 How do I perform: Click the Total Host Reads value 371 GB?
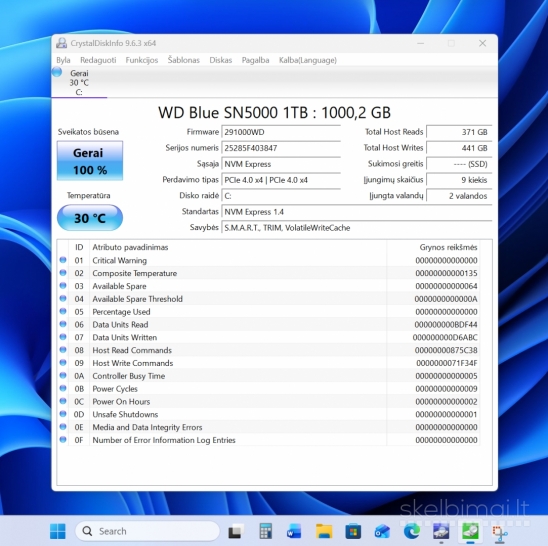pos(459,132)
